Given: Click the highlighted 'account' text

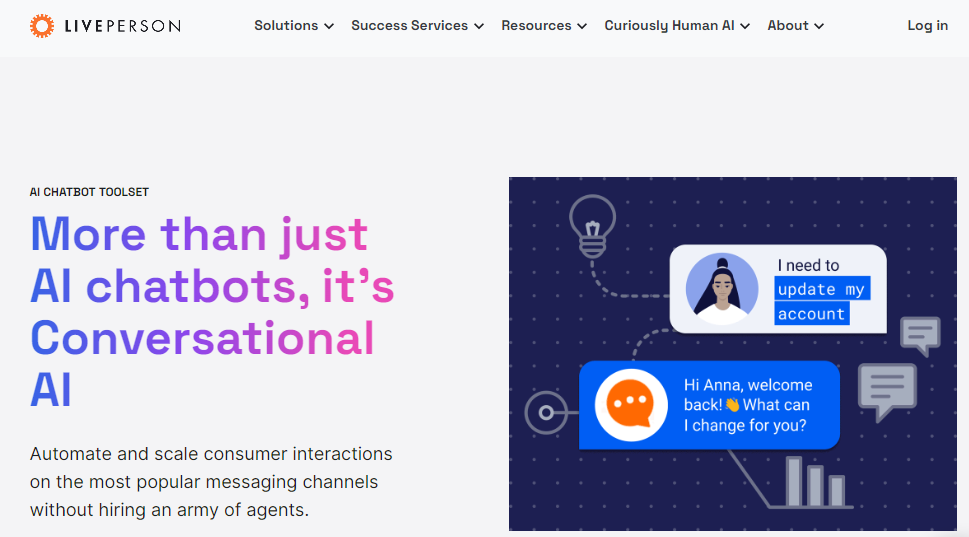Looking at the screenshot, I should (x=811, y=313).
